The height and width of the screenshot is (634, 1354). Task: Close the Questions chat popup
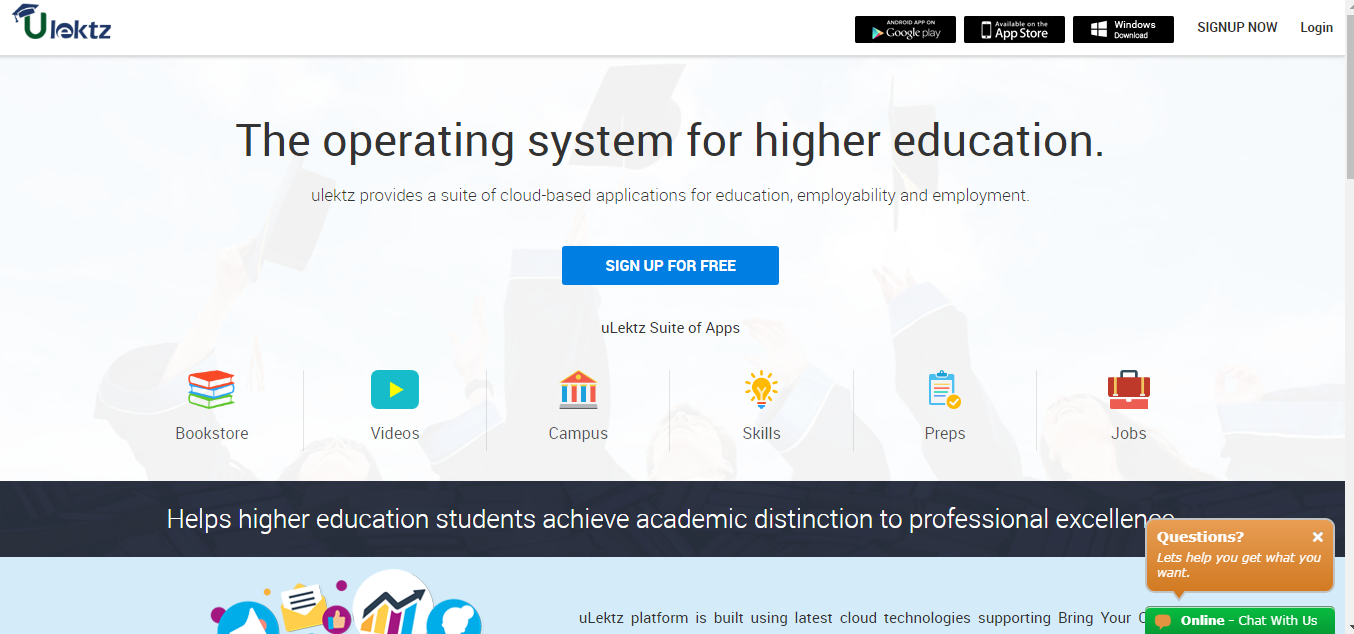[x=1317, y=537]
